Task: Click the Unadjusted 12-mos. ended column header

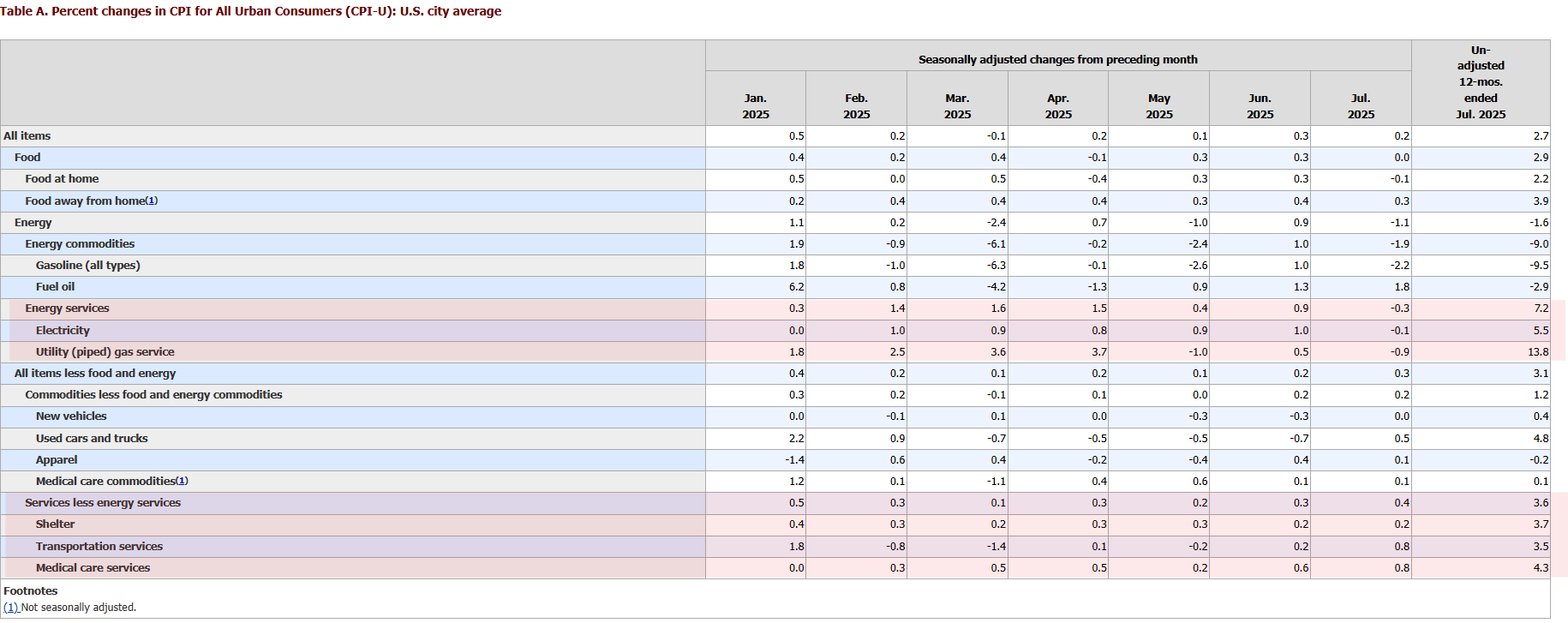Action: point(1480,82)
